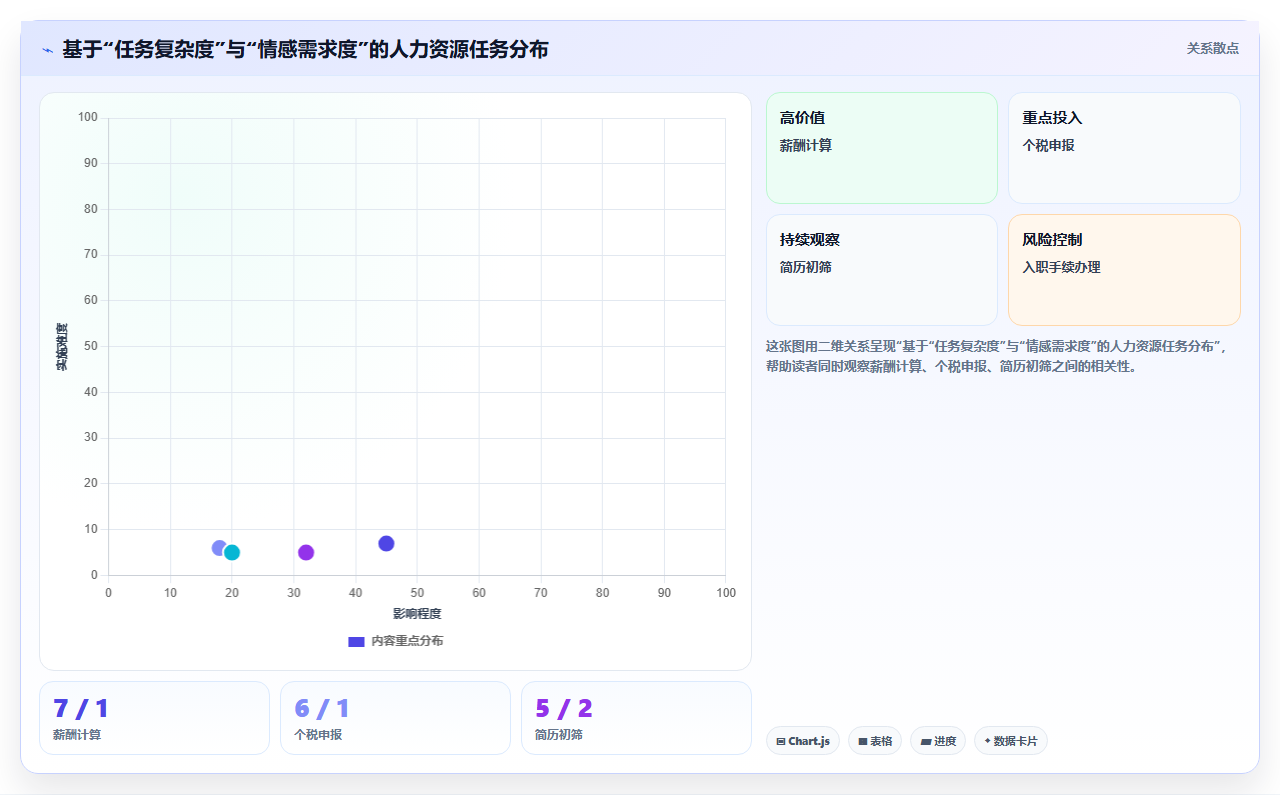
Task: Select the indigo scatter point near x=45
Action: click(386, 543)
